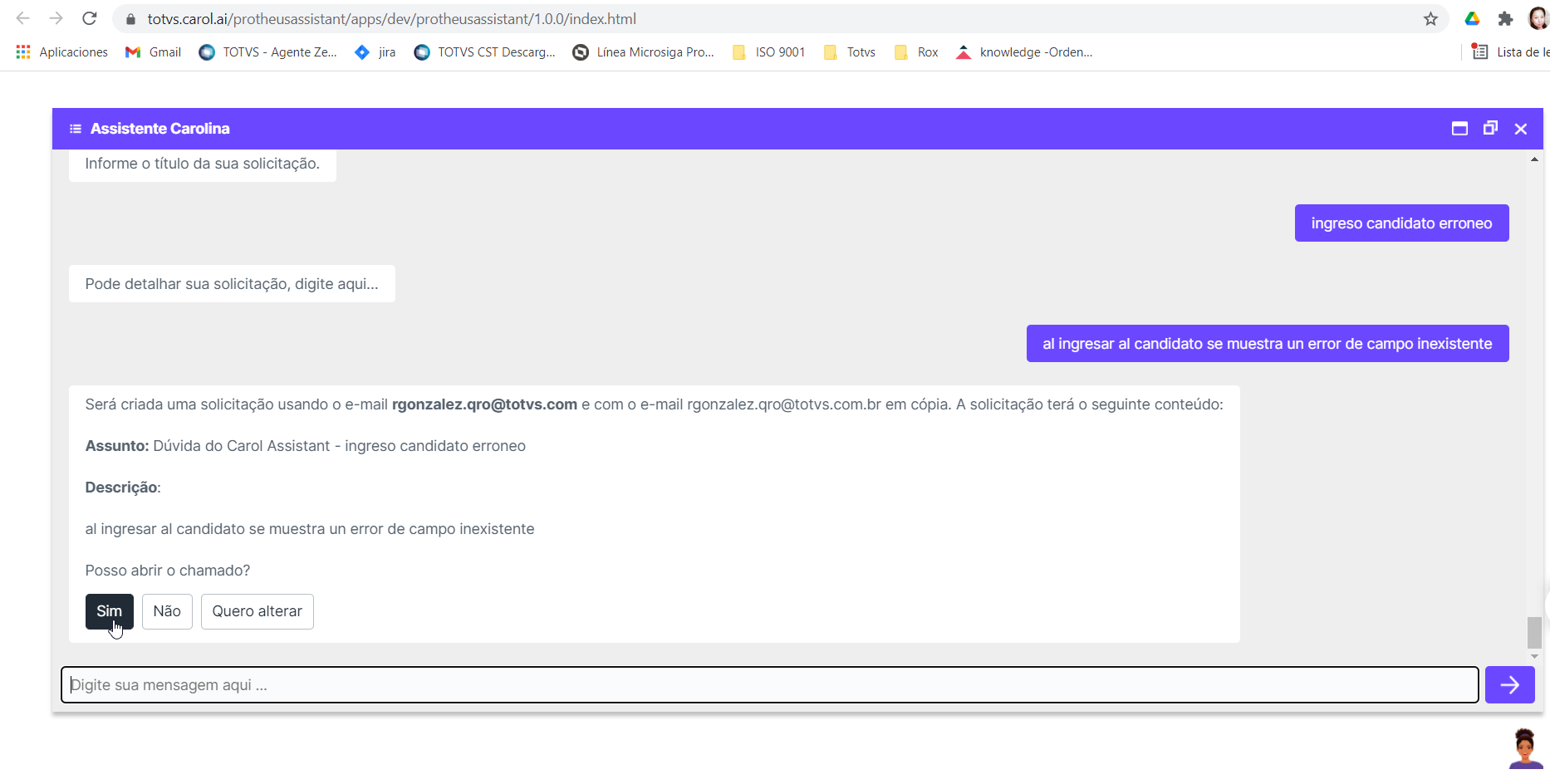Click the 'Assistente Carolina' header title
This screenshot has height=784, width=1550.
click(x=160, y=129)
